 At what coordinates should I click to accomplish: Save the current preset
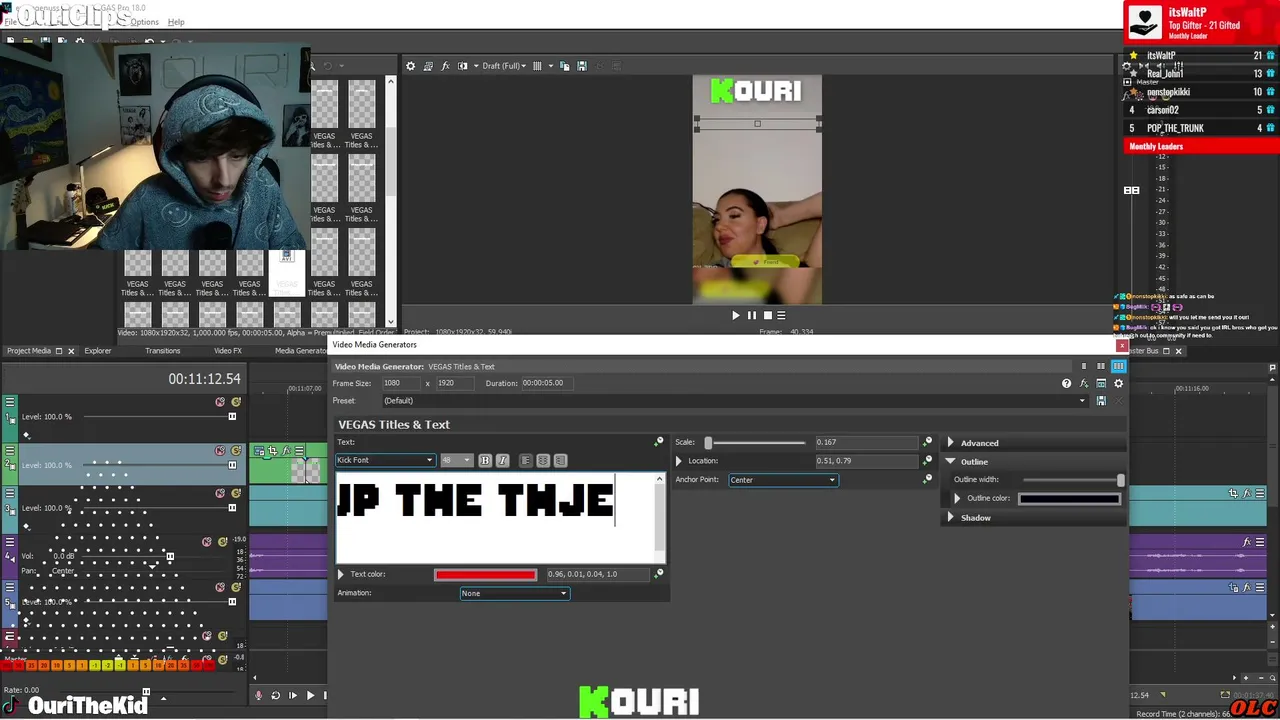coord(1101,401)
